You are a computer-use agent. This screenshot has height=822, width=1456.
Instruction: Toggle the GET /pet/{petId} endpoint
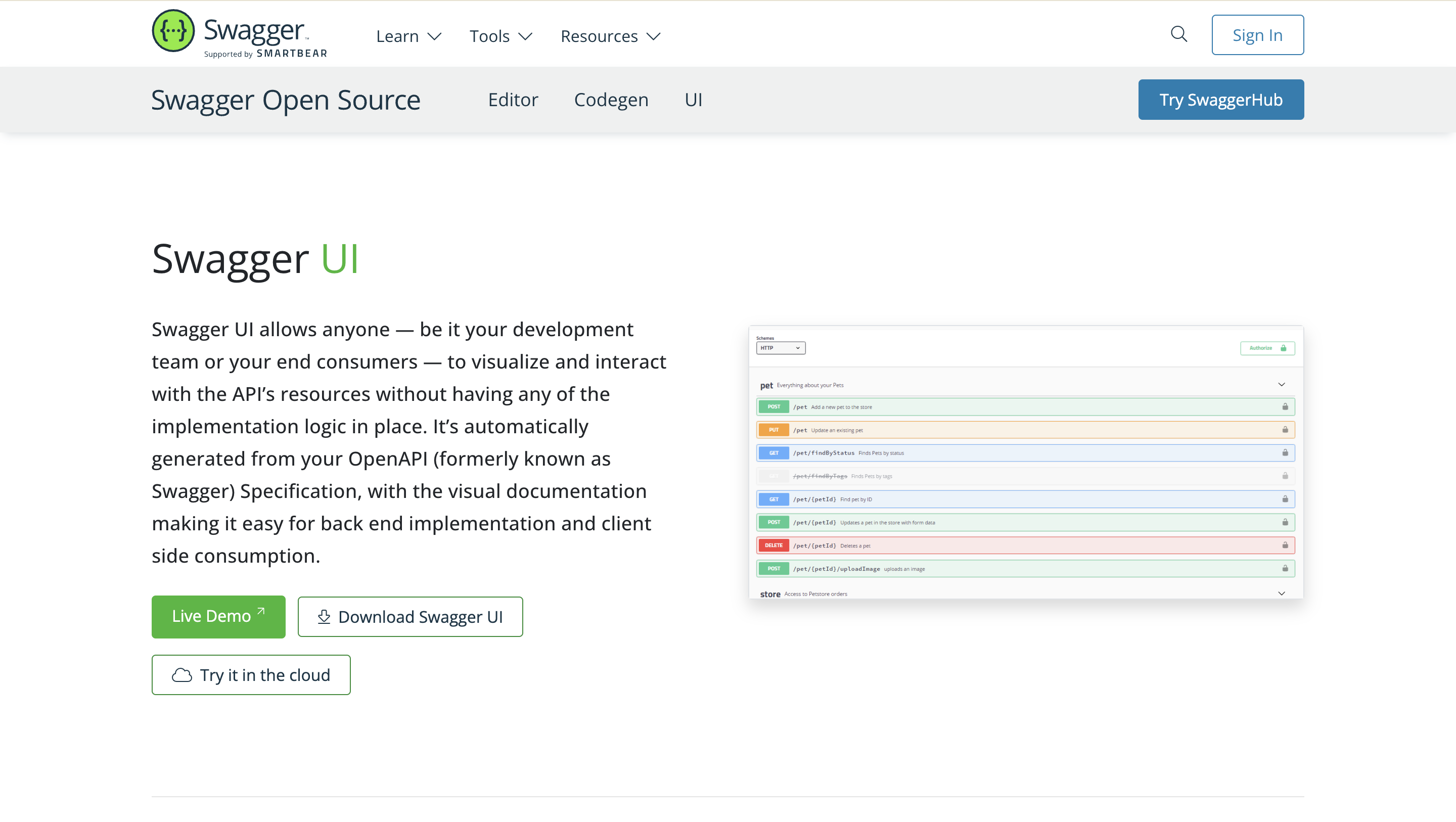(1025, 499)
